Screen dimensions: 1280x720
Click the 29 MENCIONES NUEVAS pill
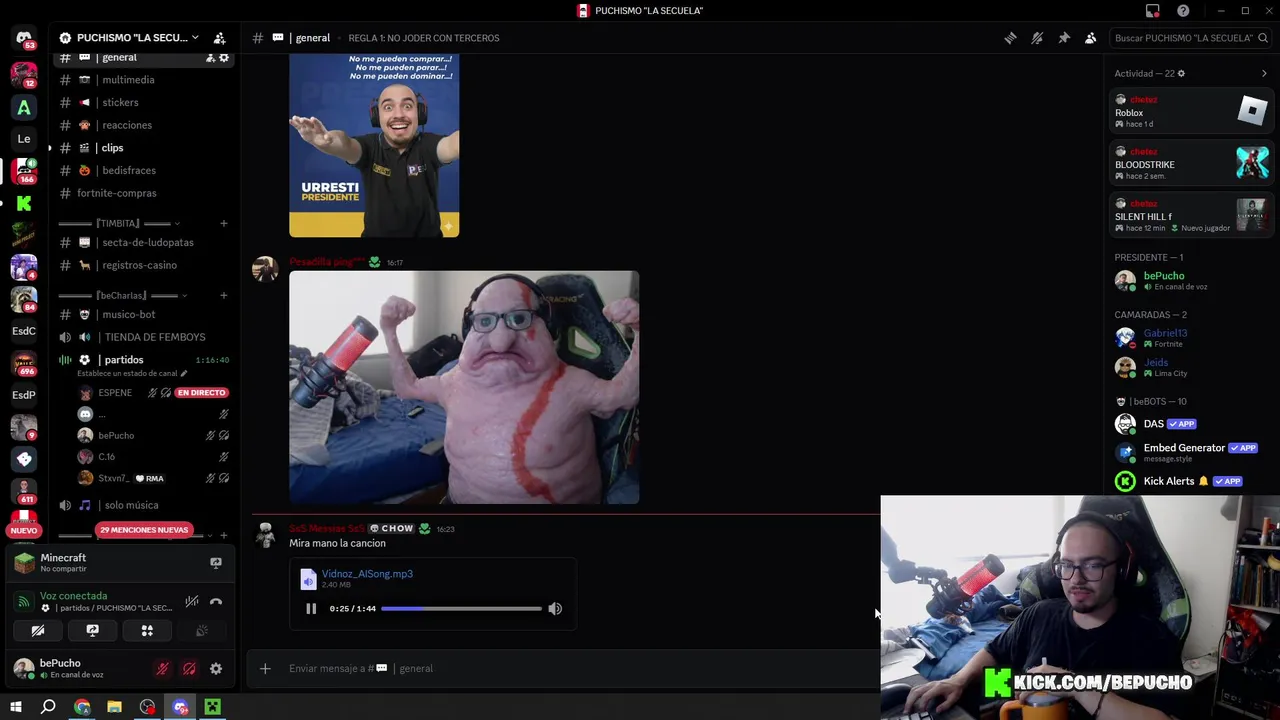tap(144, 530)
